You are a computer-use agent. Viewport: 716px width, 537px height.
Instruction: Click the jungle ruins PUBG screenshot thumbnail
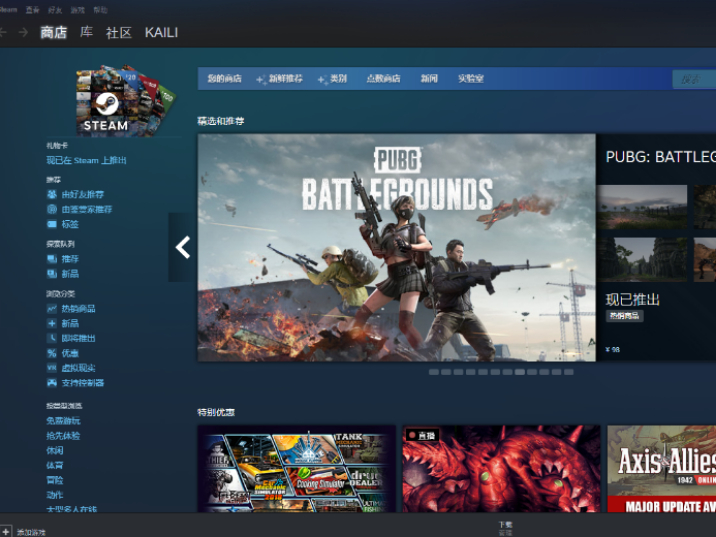(x=642, y=259)
